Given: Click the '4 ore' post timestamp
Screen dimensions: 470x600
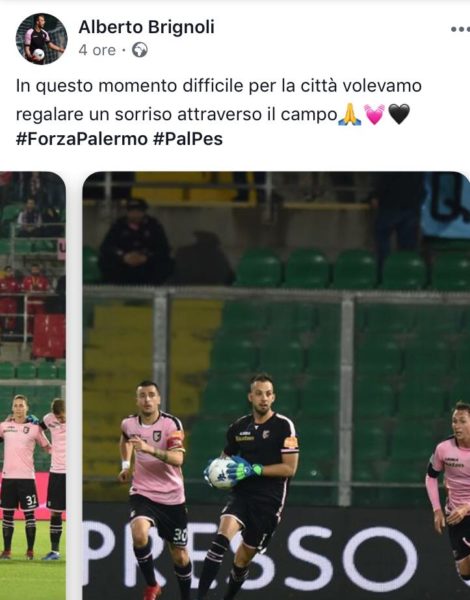Looking at the screenshot, I should point(97,50).
